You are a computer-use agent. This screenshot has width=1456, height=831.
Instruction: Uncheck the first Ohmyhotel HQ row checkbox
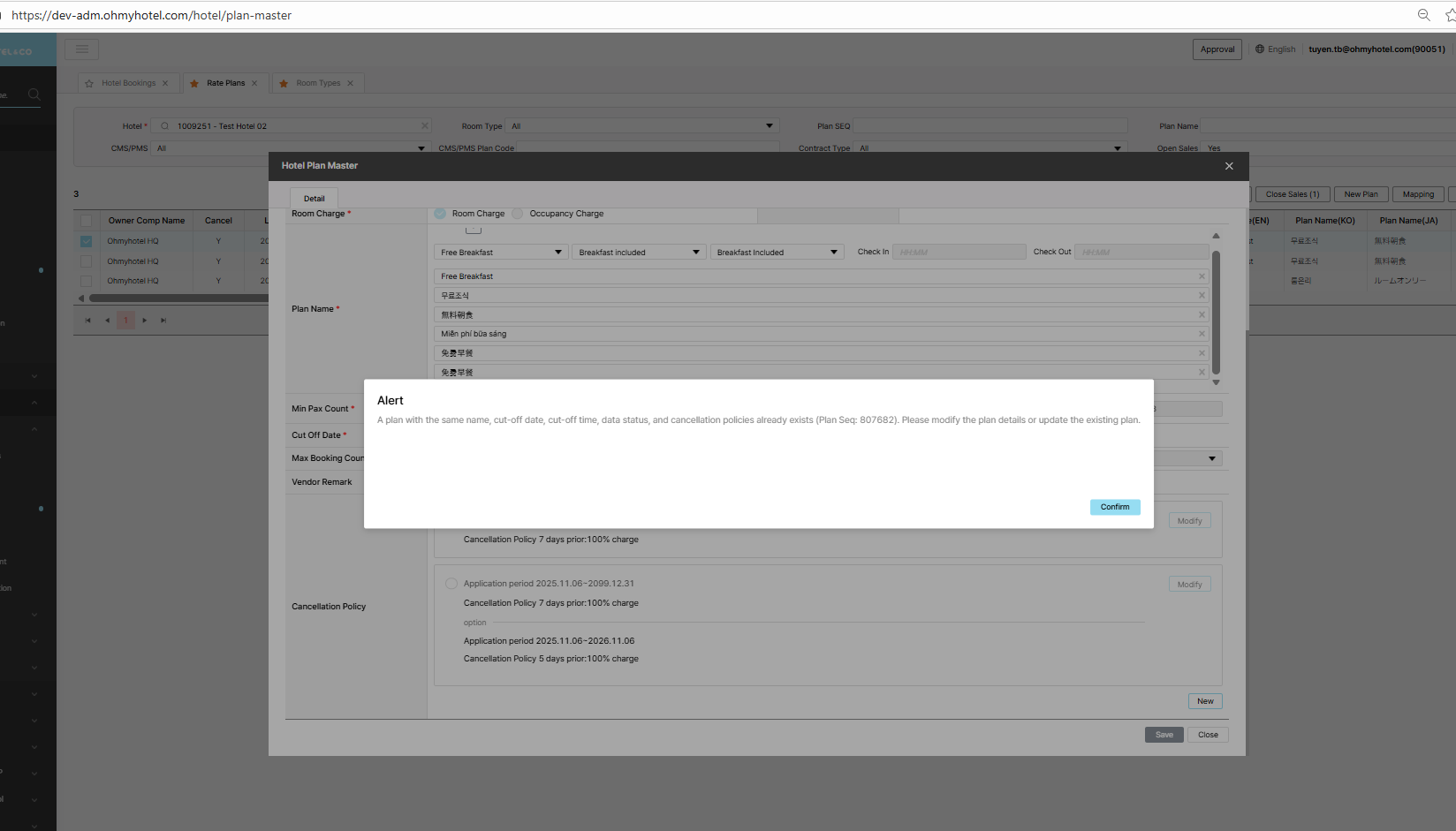click(86, 241)
